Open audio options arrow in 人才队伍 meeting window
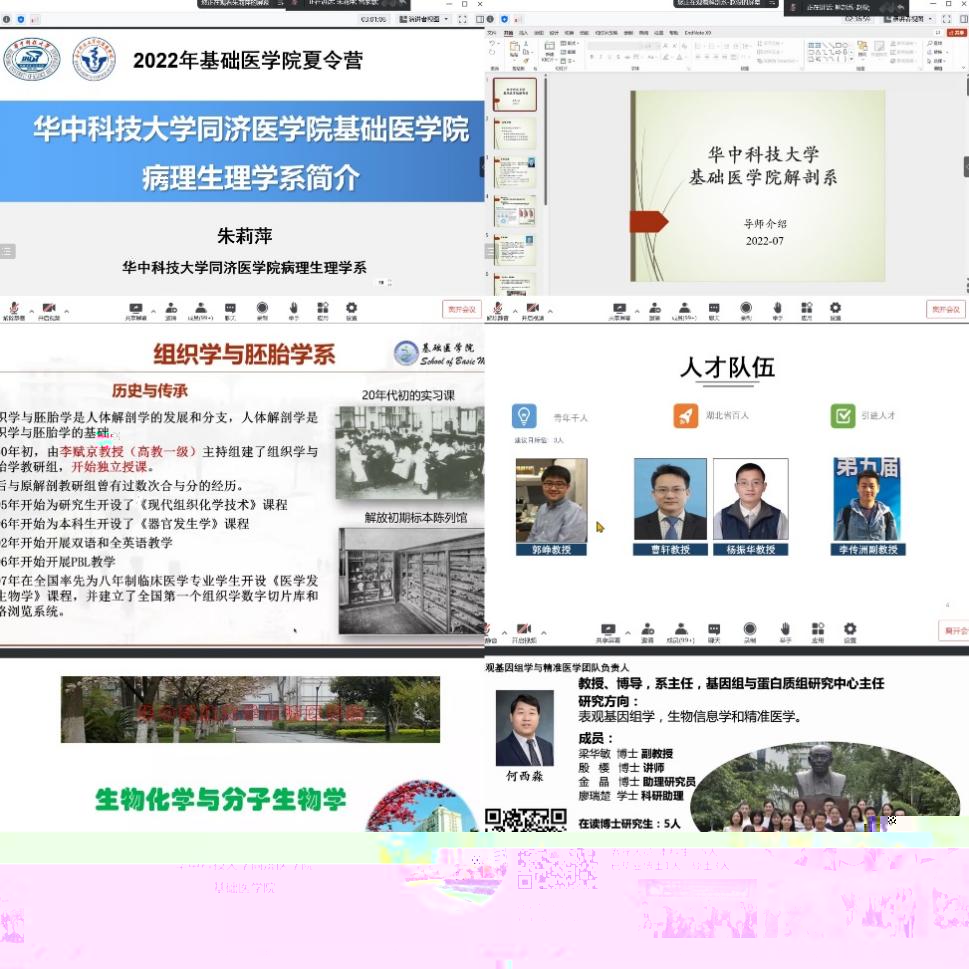This screenshot has width=969, height=969. [x=504, y=633]
